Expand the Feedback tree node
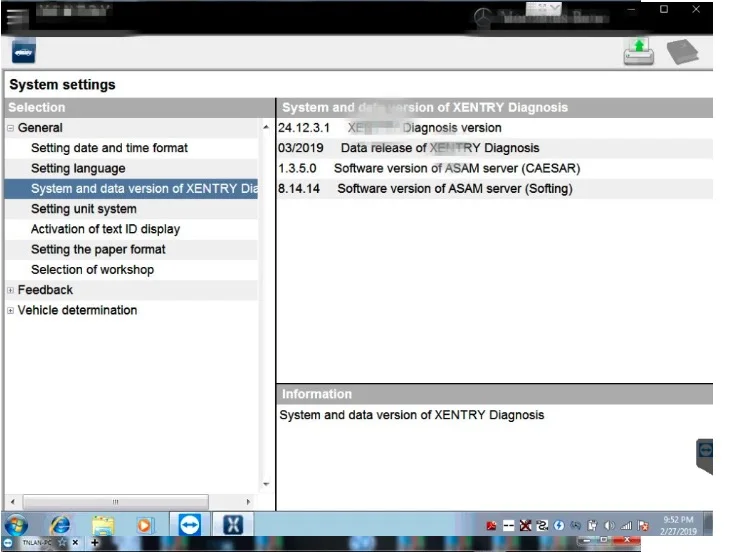736x552 pixels. coord(10,290)
